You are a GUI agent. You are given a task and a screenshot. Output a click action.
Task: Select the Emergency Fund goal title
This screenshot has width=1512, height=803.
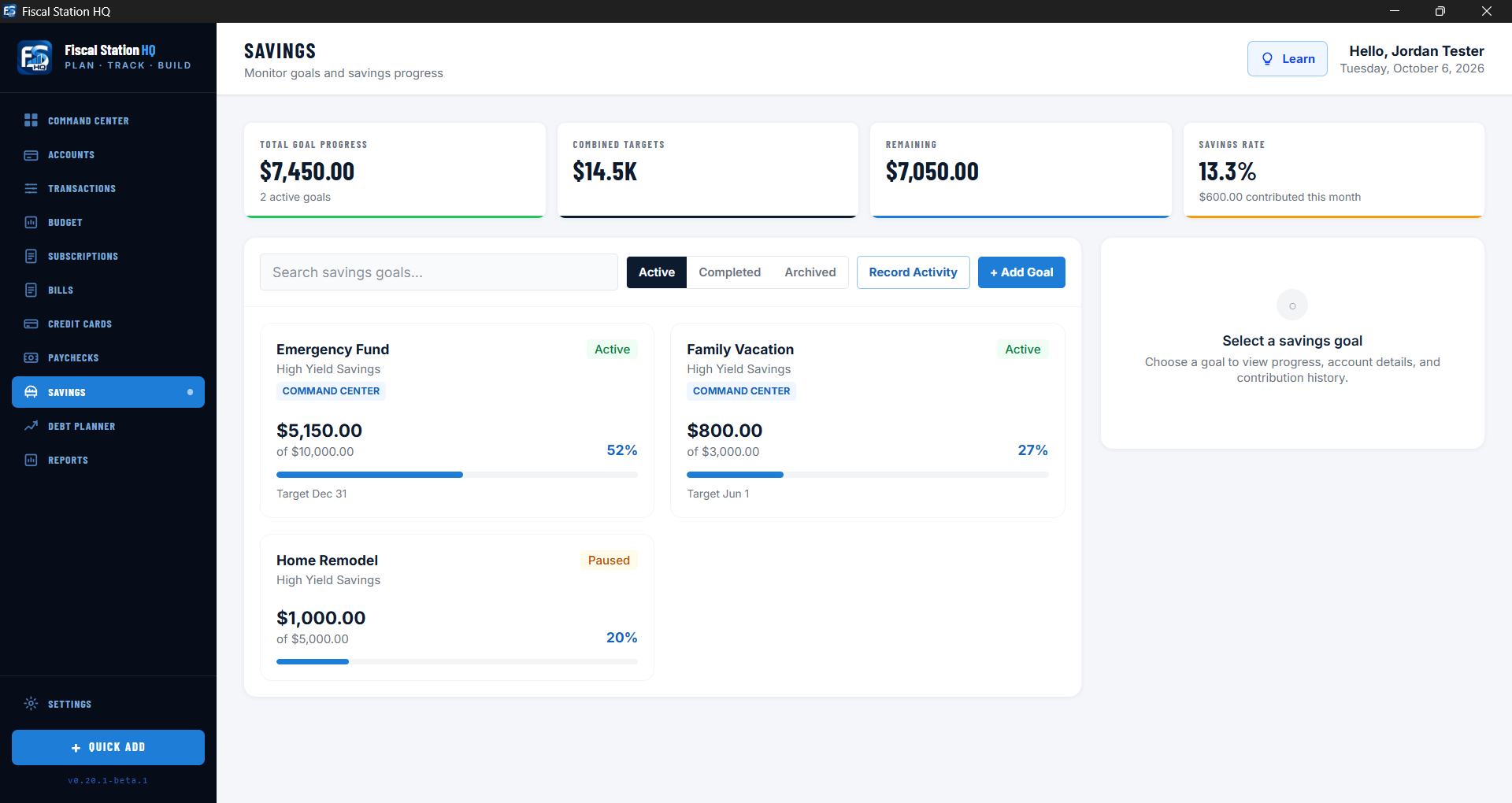(x=332, y=350)
